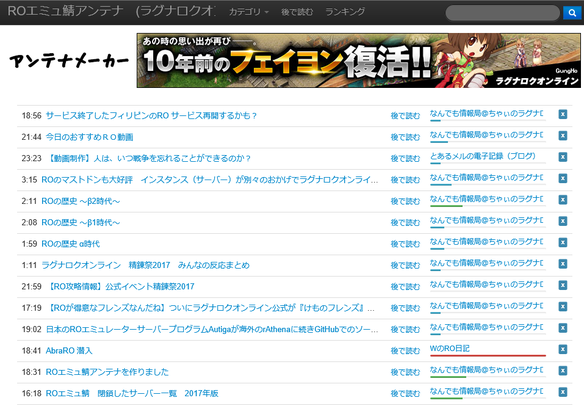Open 後で読む in the top navigation

coord(297,12)
